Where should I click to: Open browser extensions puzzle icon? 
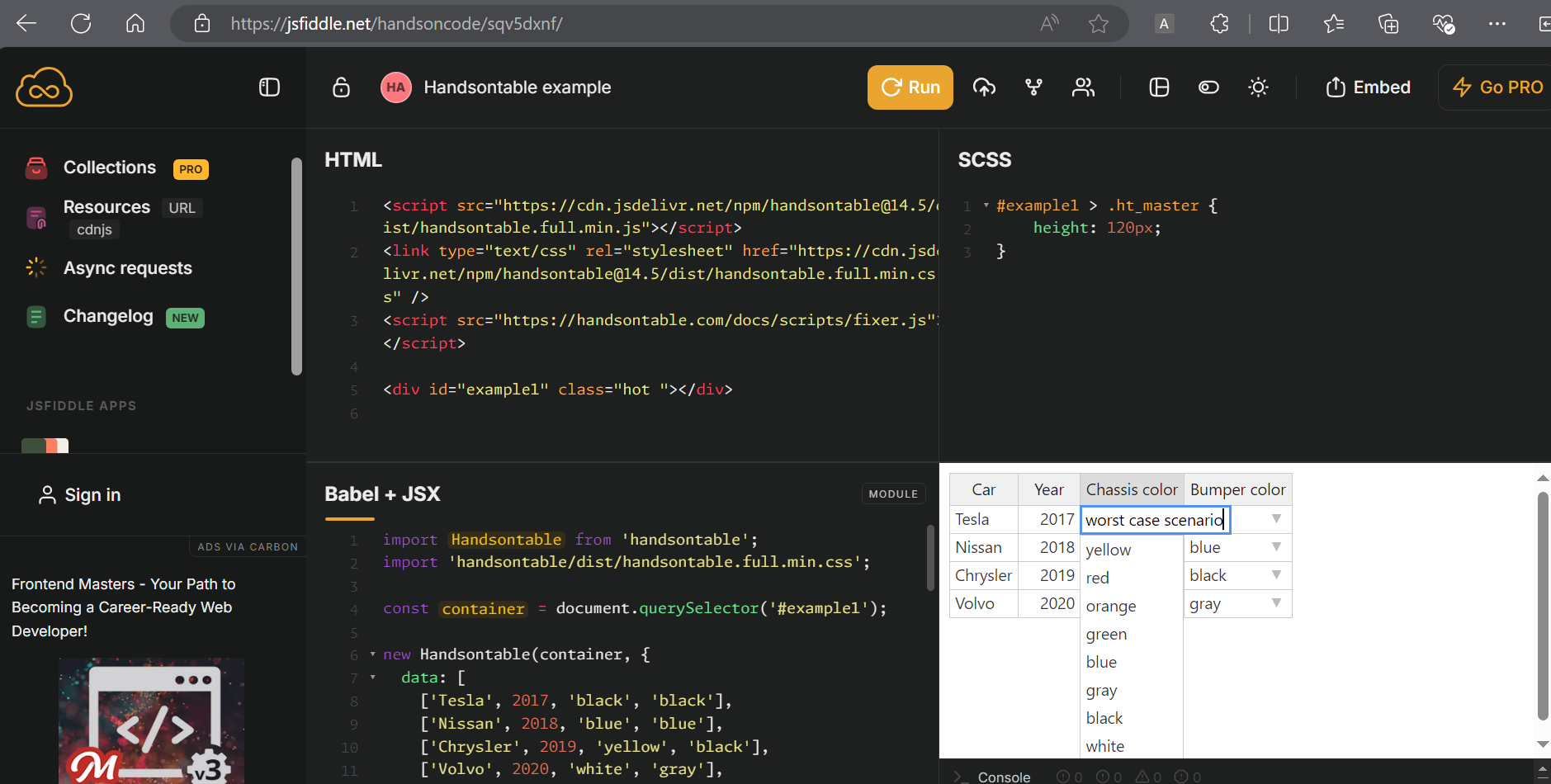1219,23
